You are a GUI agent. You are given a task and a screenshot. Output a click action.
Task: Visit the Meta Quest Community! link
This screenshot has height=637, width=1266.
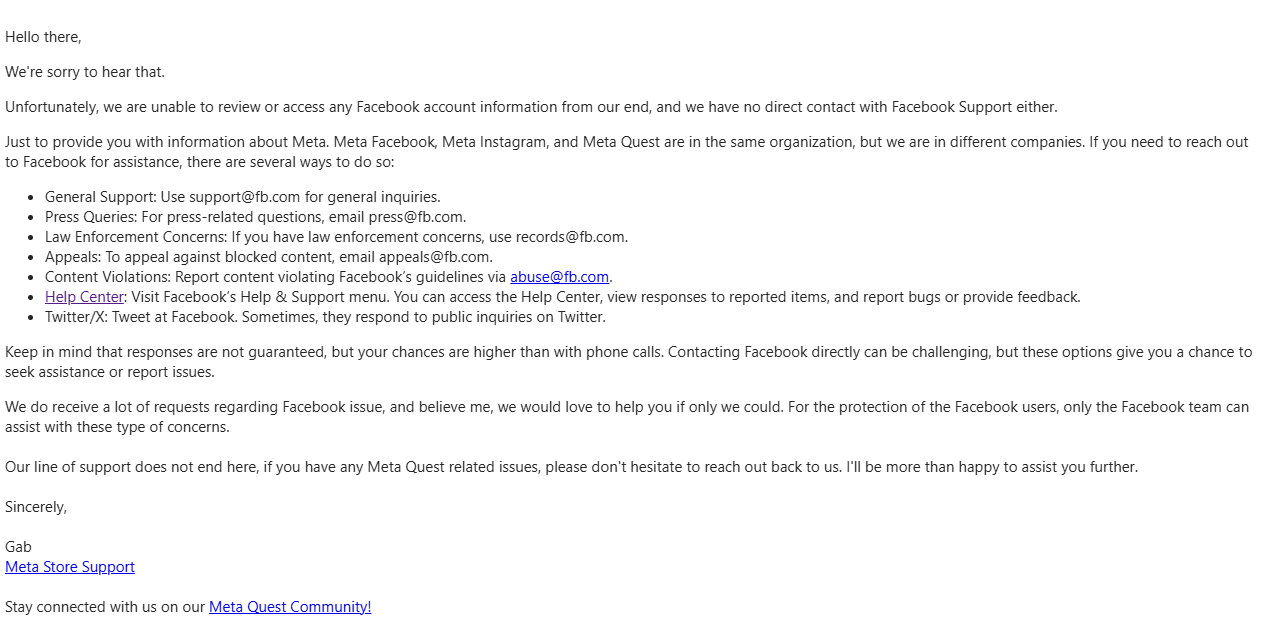(x=290, y=607)
